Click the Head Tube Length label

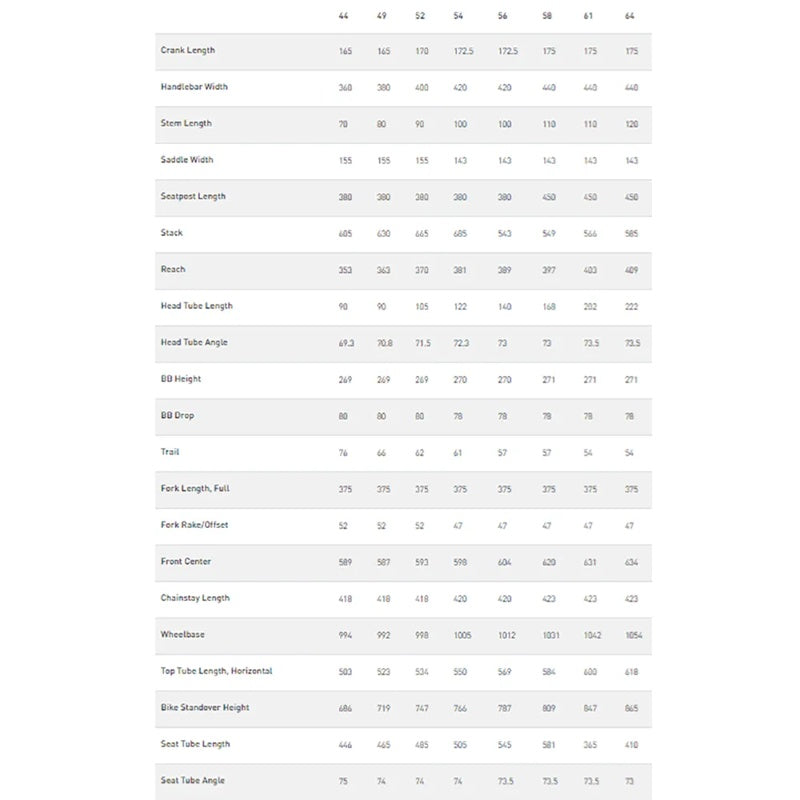coord(196,306)
